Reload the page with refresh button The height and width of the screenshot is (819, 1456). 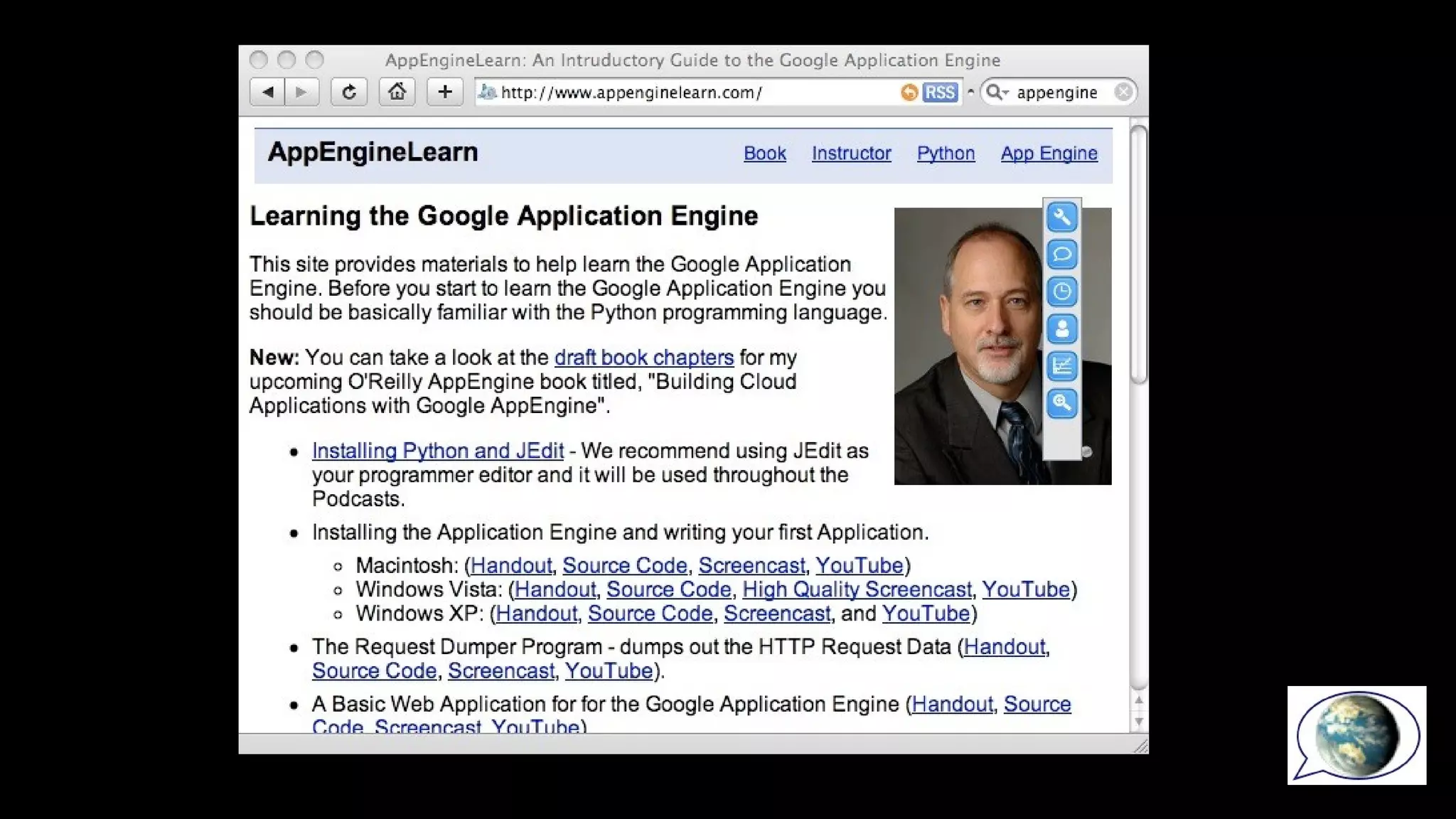(349, 92)
